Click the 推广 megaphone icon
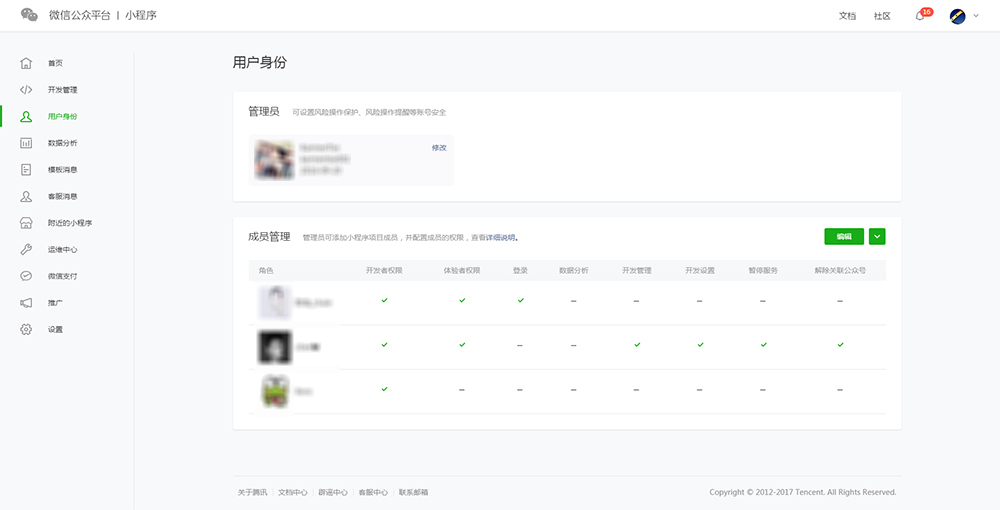1000x510 pixels. (26, 302)
